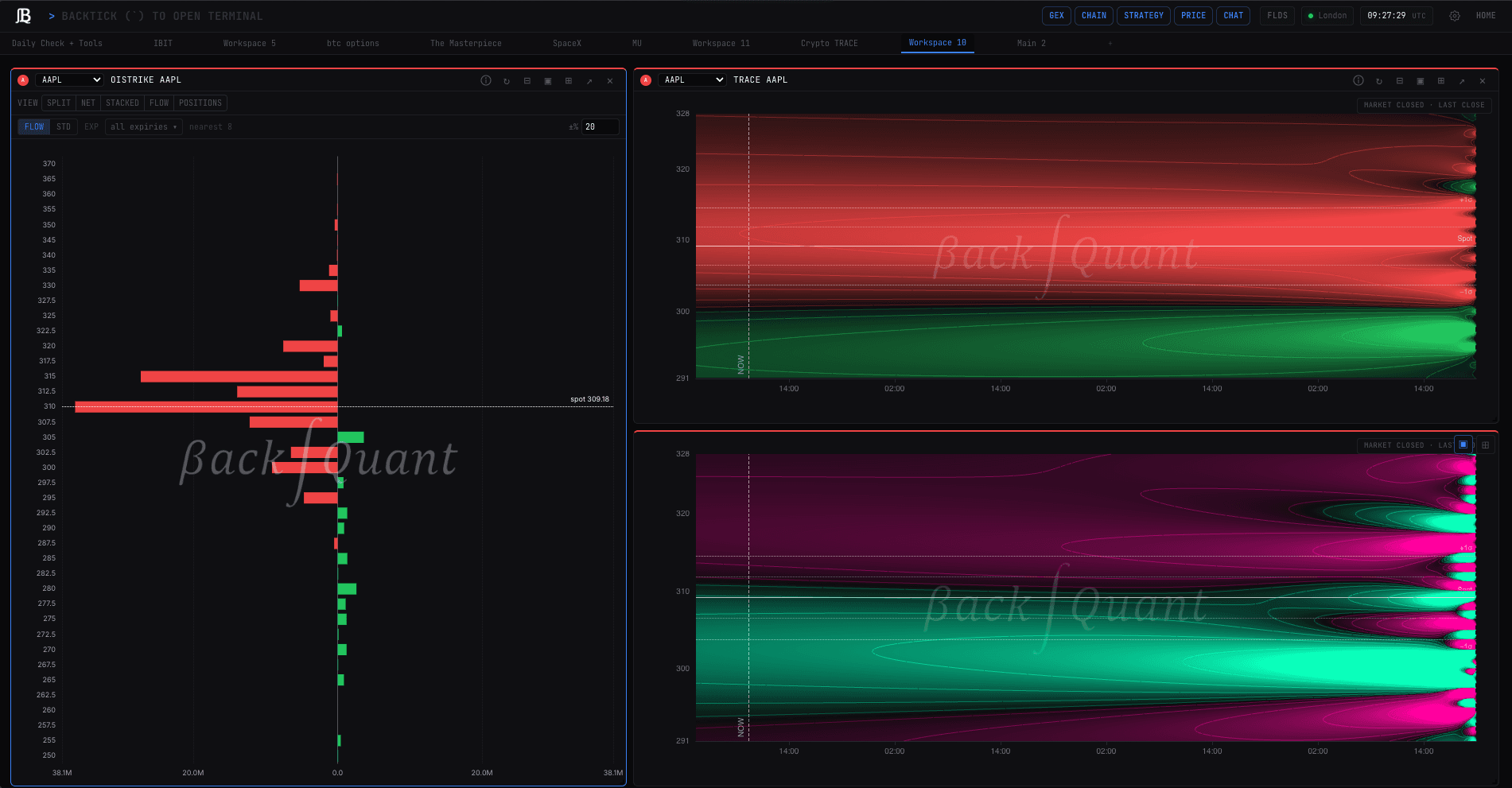The height and width of the screenshot is (788, 1512).
Task: Switch to the Workspace 11 tab
Action: tap(721, 43)
